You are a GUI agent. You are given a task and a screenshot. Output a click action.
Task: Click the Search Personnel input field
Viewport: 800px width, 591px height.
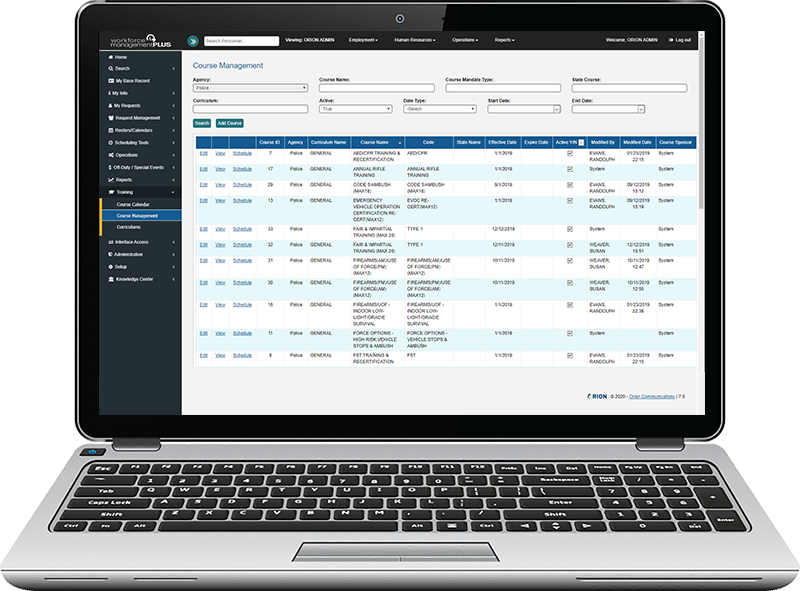241,41
